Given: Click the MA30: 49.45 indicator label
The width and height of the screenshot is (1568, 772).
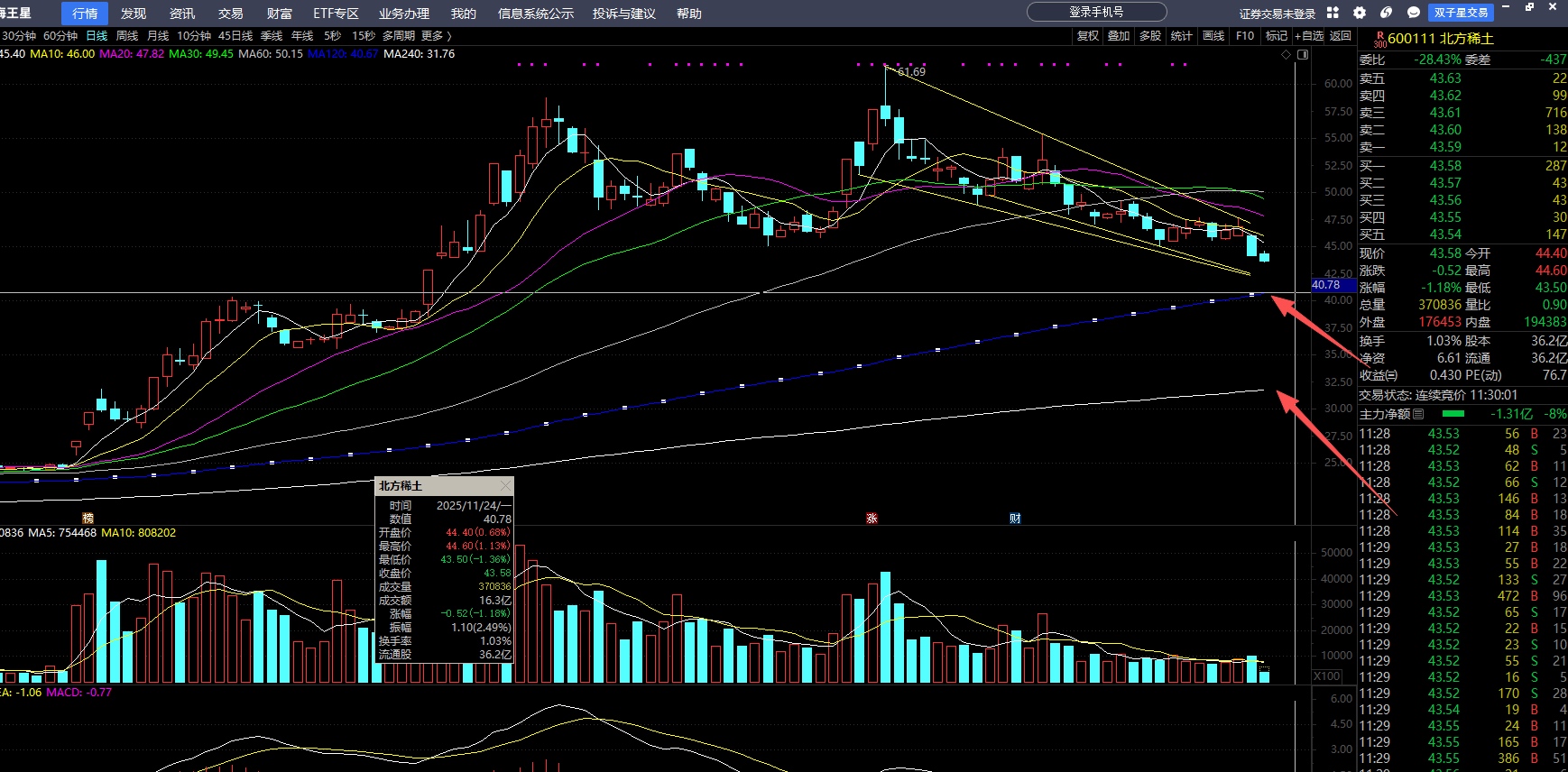Looking at the screenshot, I should coord(201,54).
